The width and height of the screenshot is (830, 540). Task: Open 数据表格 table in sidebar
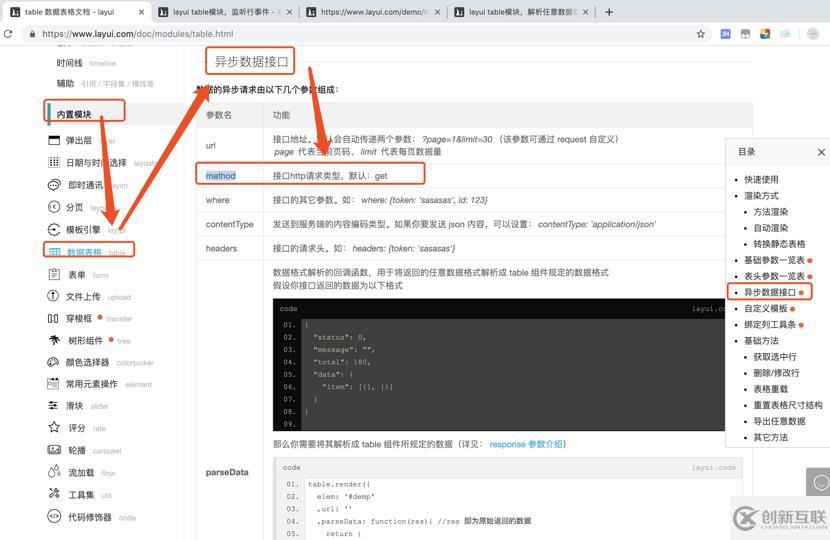88,252
